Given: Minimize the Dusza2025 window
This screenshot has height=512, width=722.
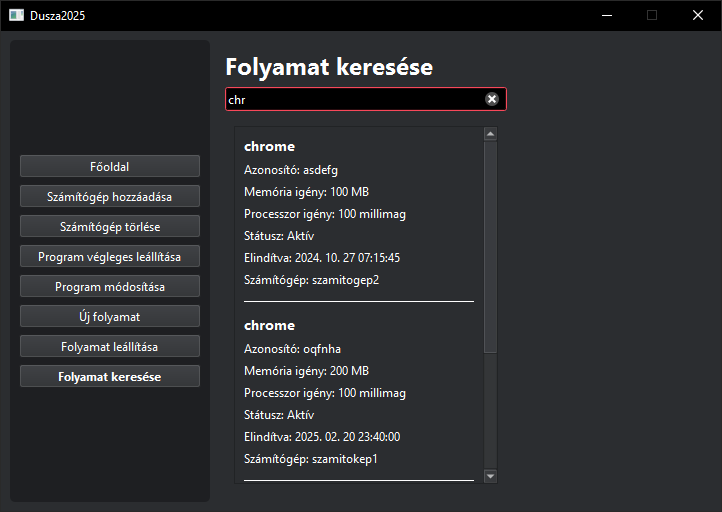Looking at the screenshot, I should (x=607, y=15).
